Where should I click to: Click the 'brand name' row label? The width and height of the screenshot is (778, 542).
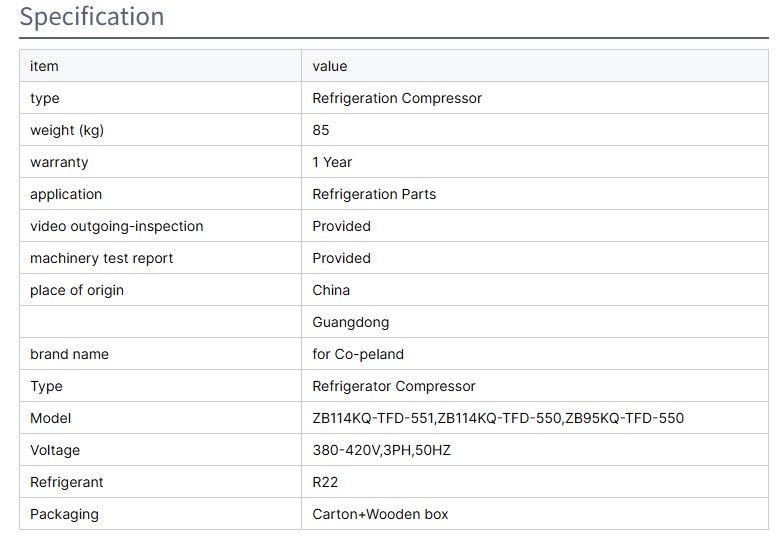click(x=69, y=354)
